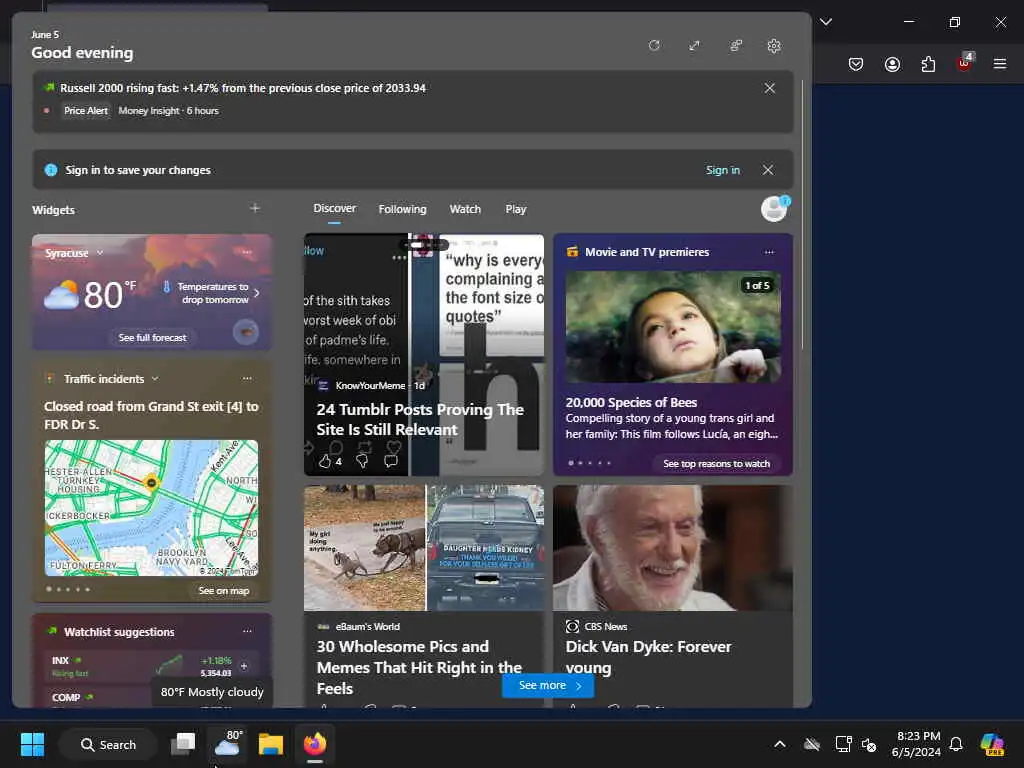This screenshot has width=1024, height=768.
Task: Open Firefox account icon
Action: click(892, 64)
